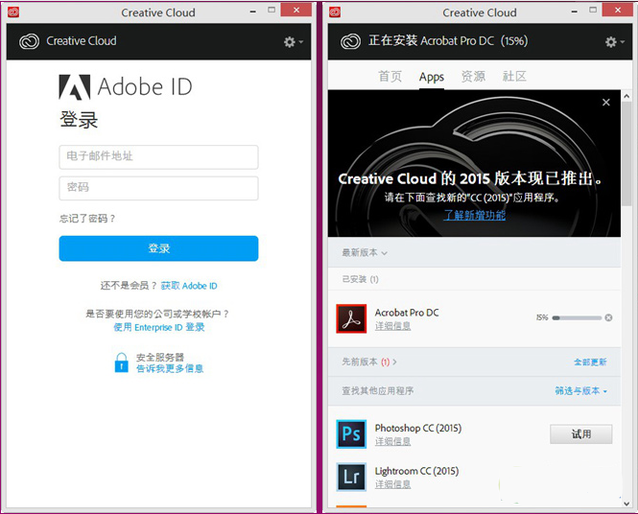Click the Lightroom CC app icon

click(351, 477)
